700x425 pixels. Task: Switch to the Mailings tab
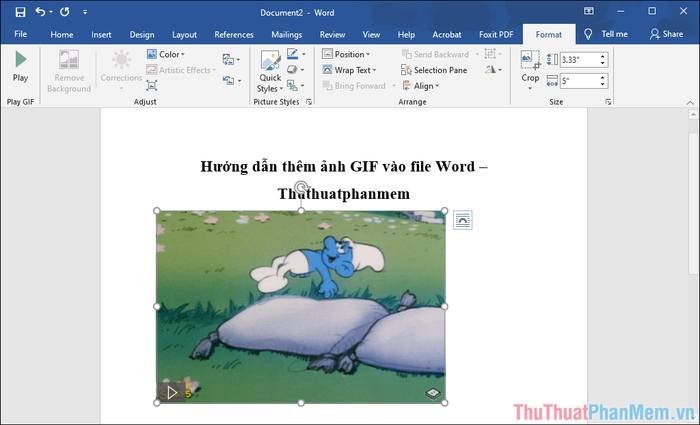[287, 34]
